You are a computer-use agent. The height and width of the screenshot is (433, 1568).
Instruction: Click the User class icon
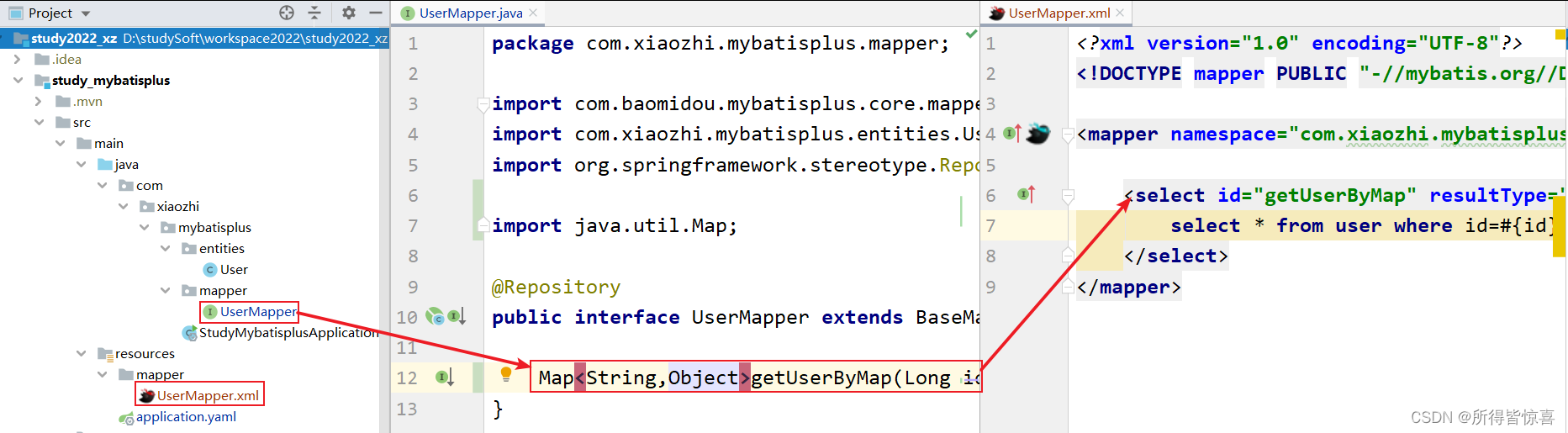click(210, 270)
